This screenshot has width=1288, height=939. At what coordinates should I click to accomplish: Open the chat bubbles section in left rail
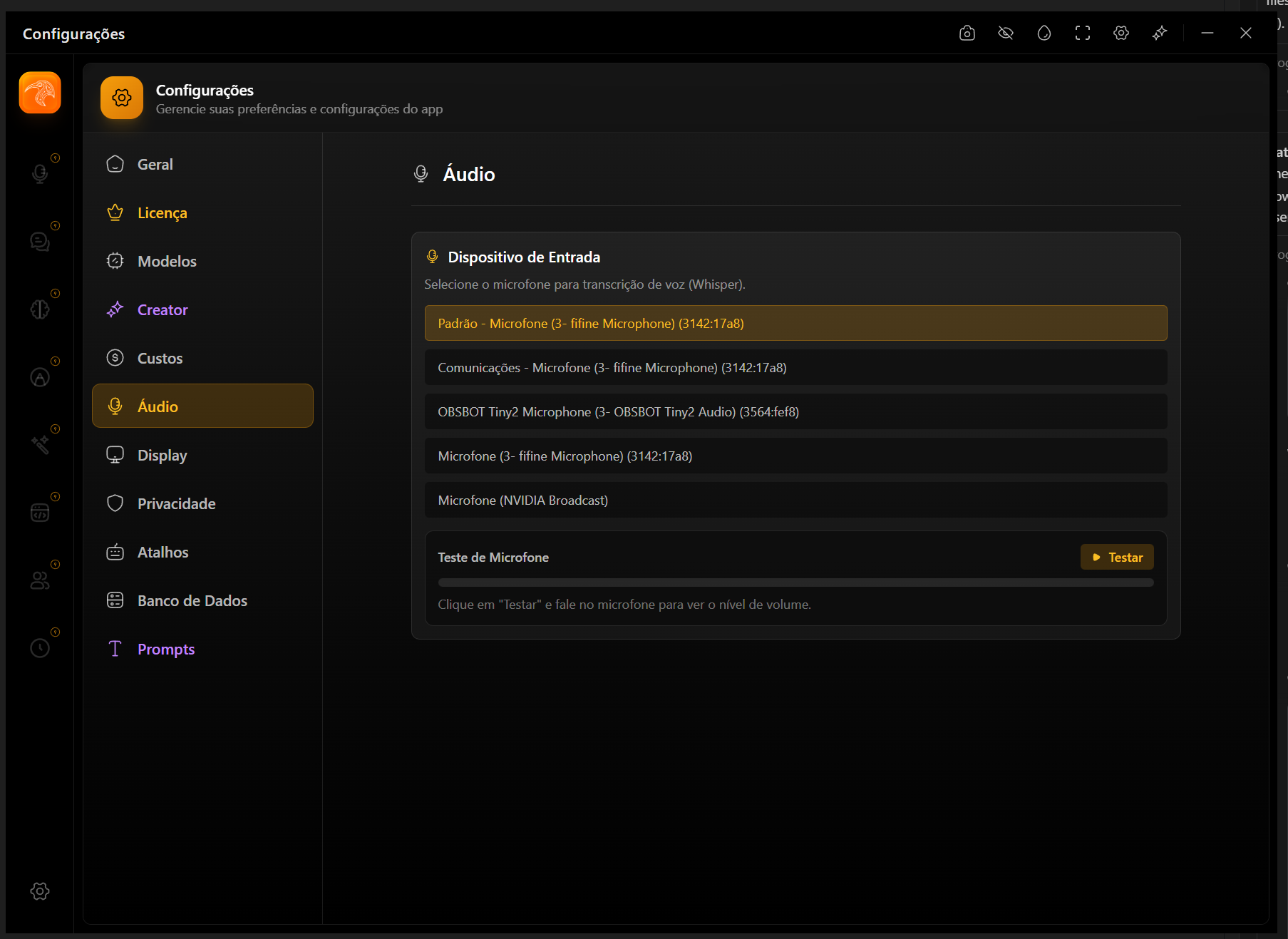(x=40, y=242)
